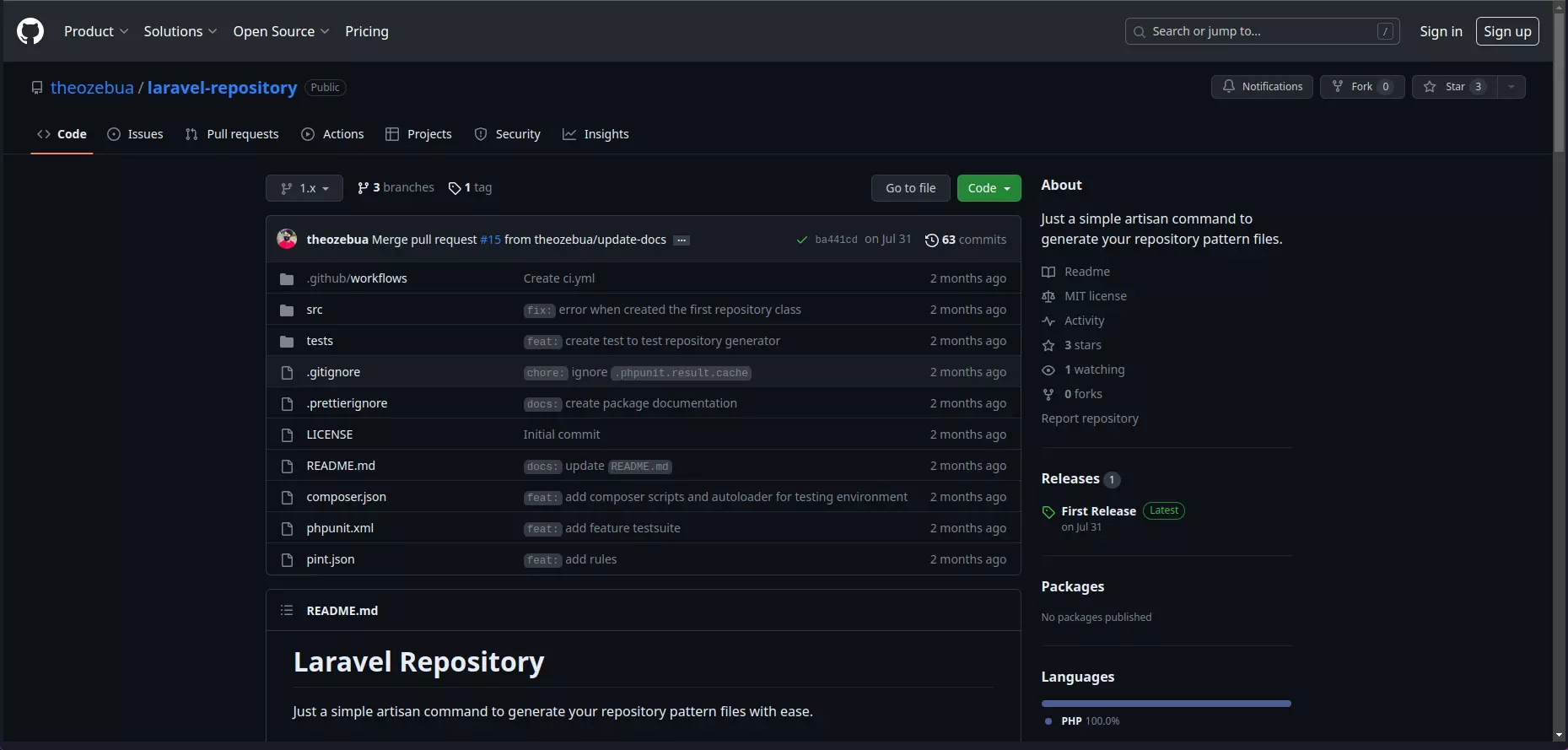This screenshot has height=750, width=1568.
Task: Open README.md file in list
Action: pyautogui.click(x=341, y=466)
